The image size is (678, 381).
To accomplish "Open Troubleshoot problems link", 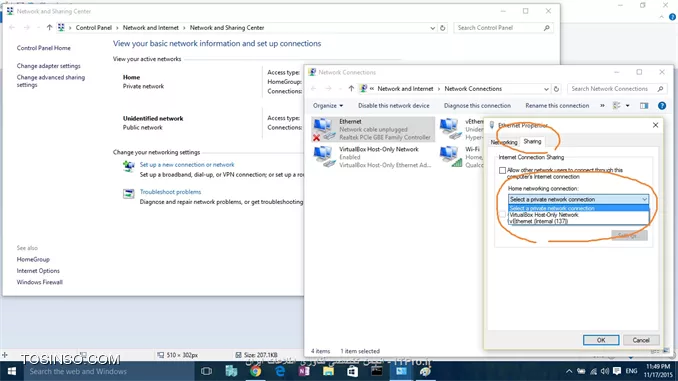I will pos(170,192).
